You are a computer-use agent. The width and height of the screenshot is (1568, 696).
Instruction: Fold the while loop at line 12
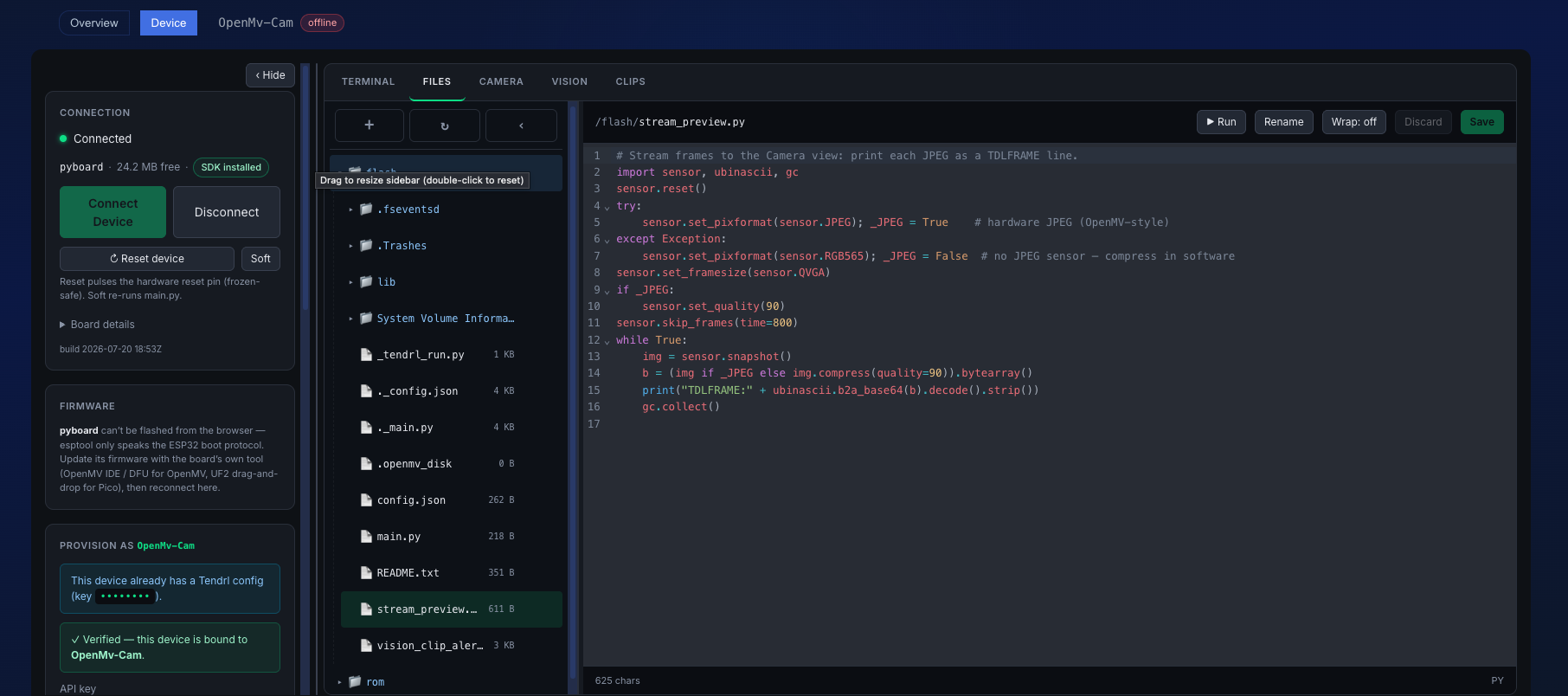coord(607,341)
